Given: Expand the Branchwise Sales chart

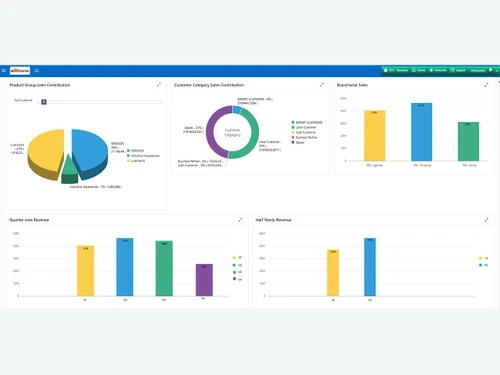Looking at the screenshot, I should (486, 85).
